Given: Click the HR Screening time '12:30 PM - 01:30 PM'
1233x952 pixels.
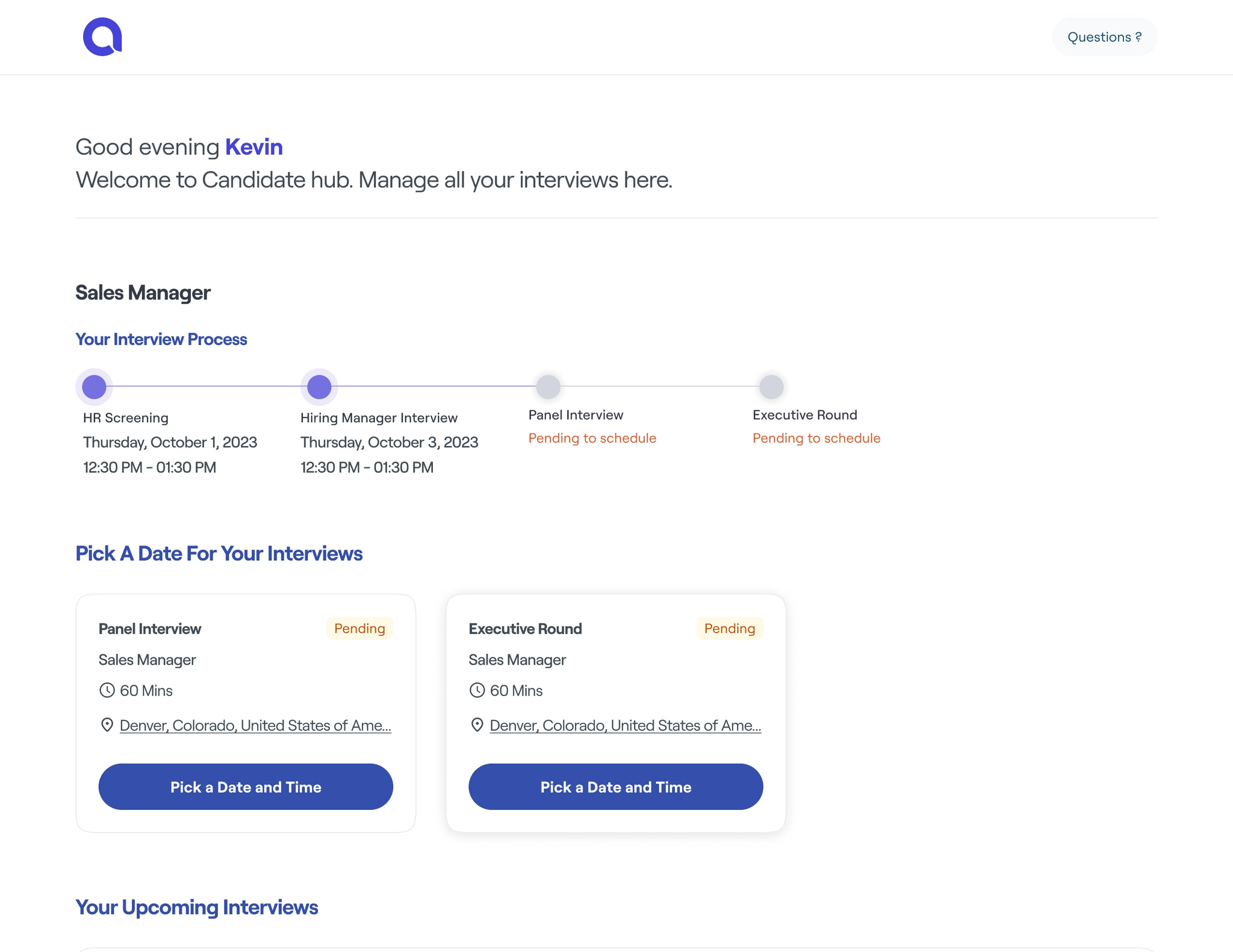Looking at the screenshot, I should pos(149,467).
